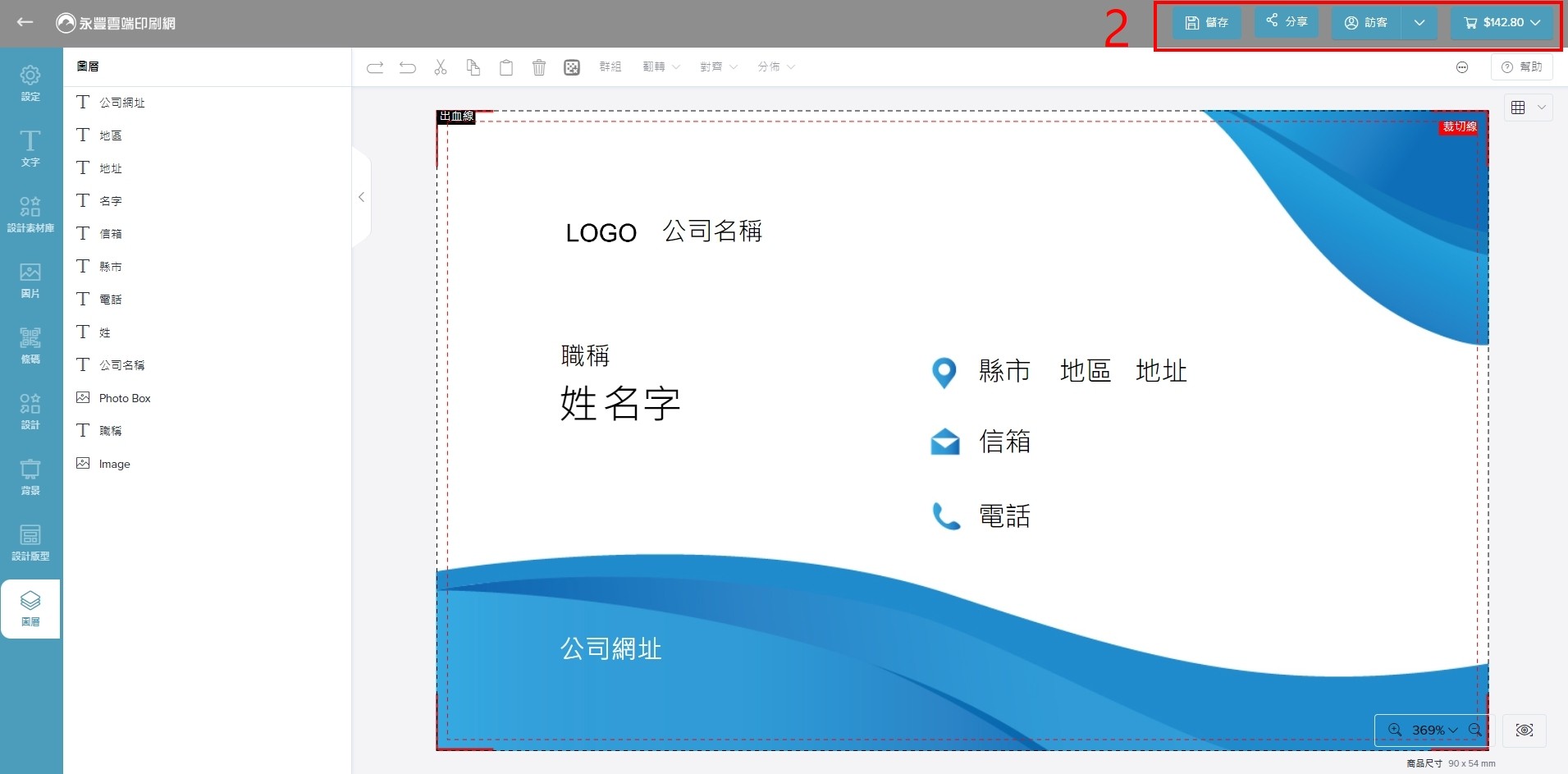
Task: Click the clipboard paste icon
Action: tap(506, 67)
